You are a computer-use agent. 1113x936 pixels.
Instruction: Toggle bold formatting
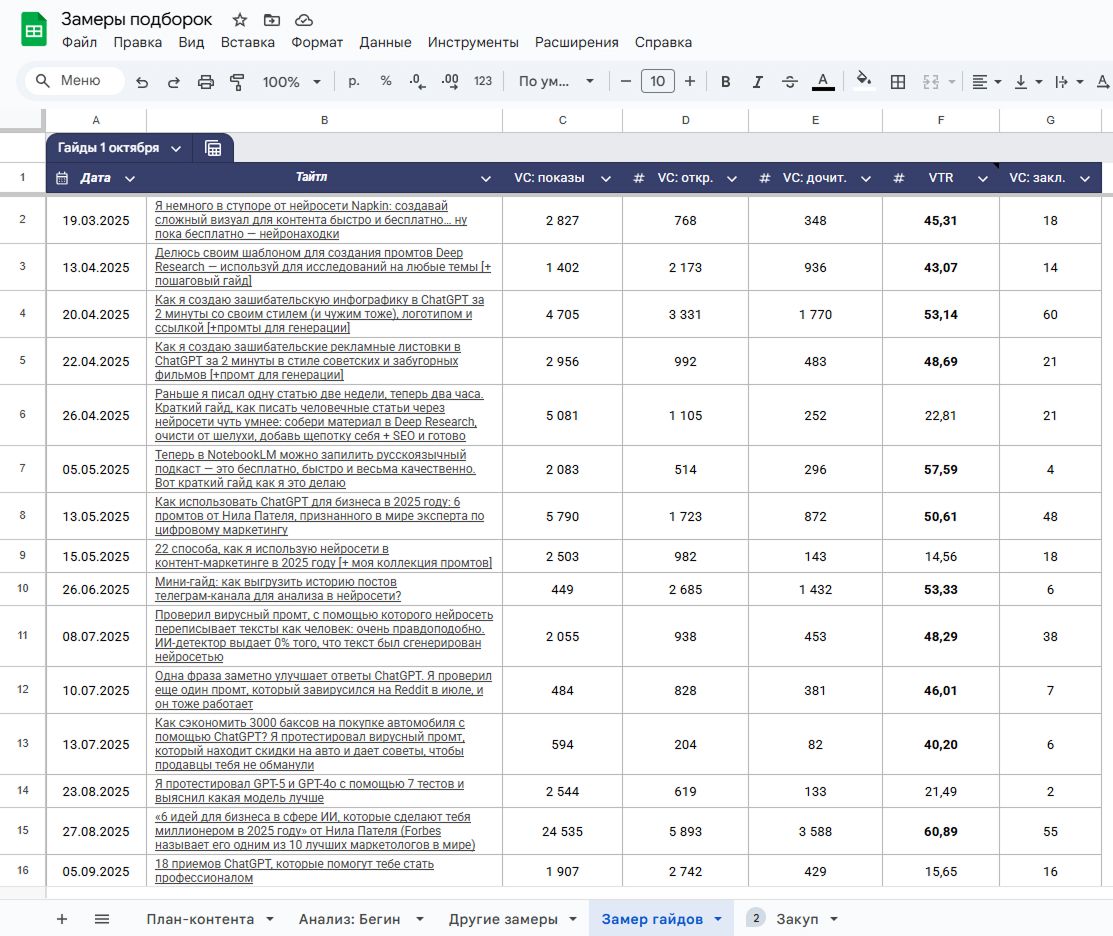726,82
